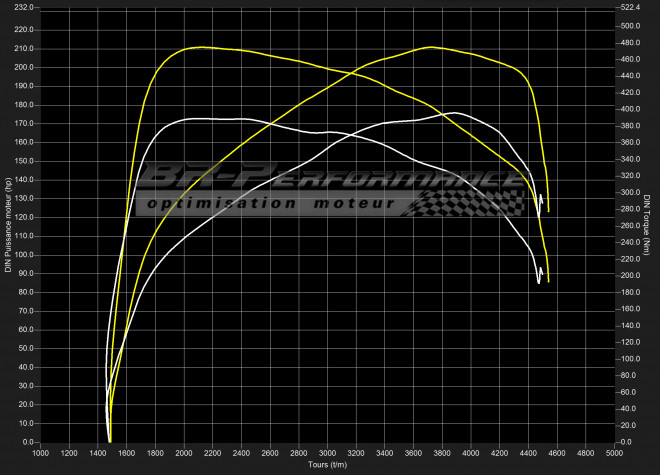
Task: Click the 5000 tick on the x-axis
Action: pos(612,453)
